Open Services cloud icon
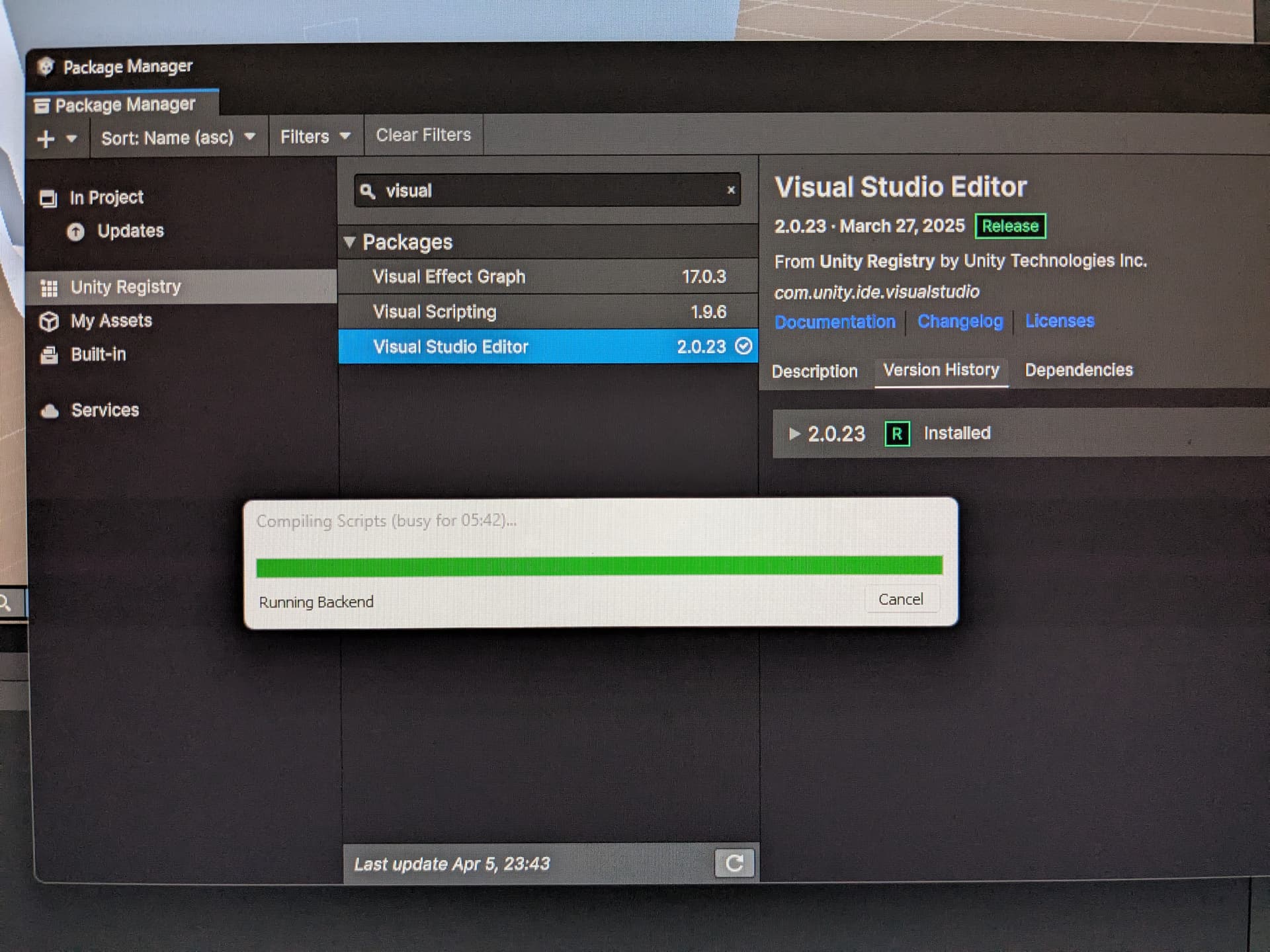This screenshot has width=1270, height=952. pyautogui.click(x=50, y=411)
